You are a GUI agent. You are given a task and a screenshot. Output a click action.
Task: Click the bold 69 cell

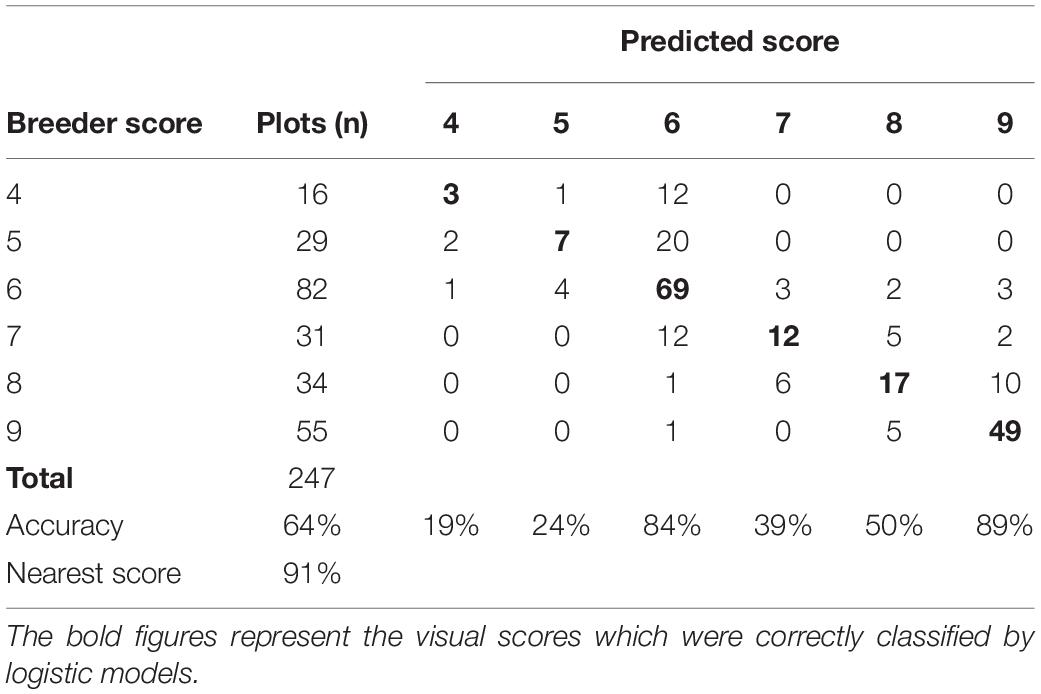[672, 289]
